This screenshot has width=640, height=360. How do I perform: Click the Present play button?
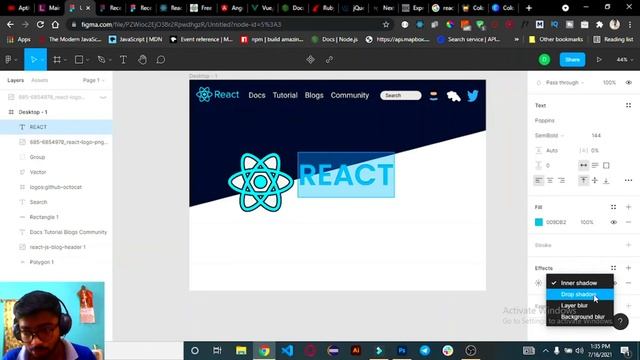pos(599,60)
